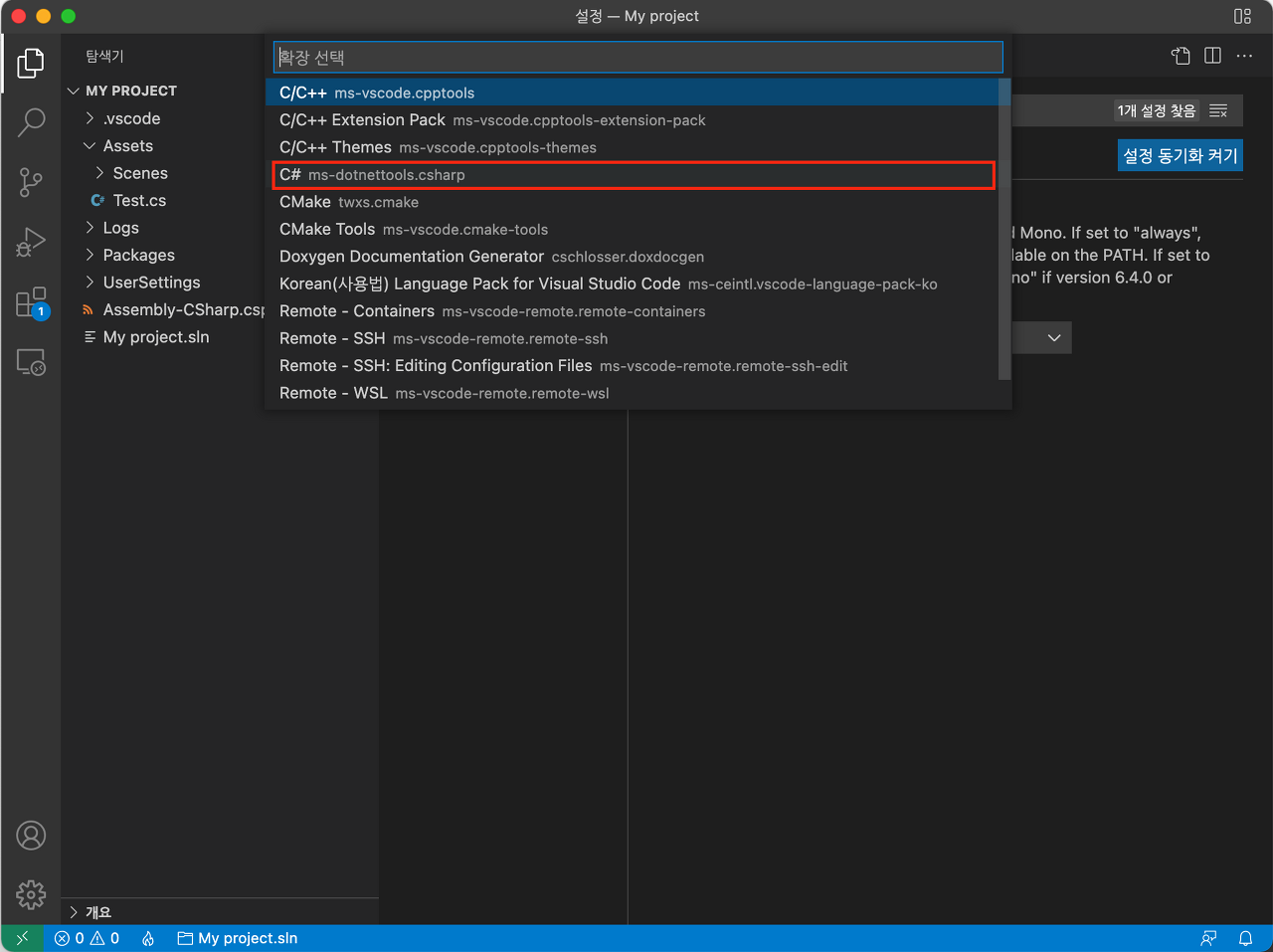Select C# ms-dotnettools.csharp extension
The image size is (1273, 952).
point(632,175)
